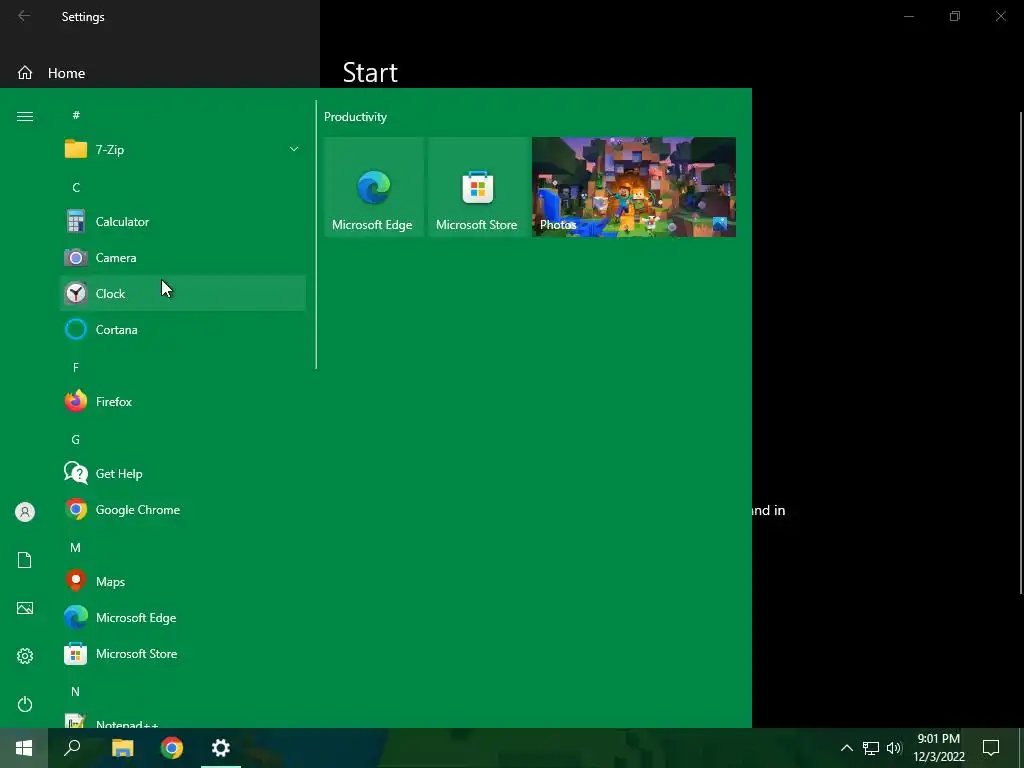Open the Settings gear in Start sidebar

(25, 656)
